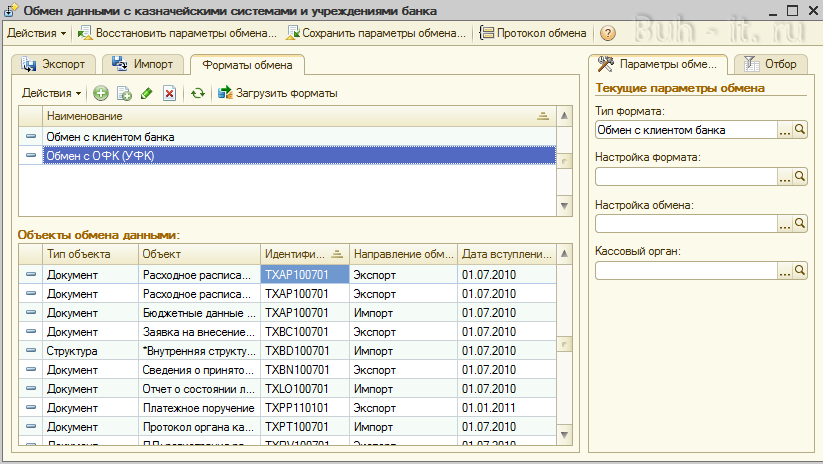
Task: Click inside the Настройка обмена input field
Action: coord(685,224)
